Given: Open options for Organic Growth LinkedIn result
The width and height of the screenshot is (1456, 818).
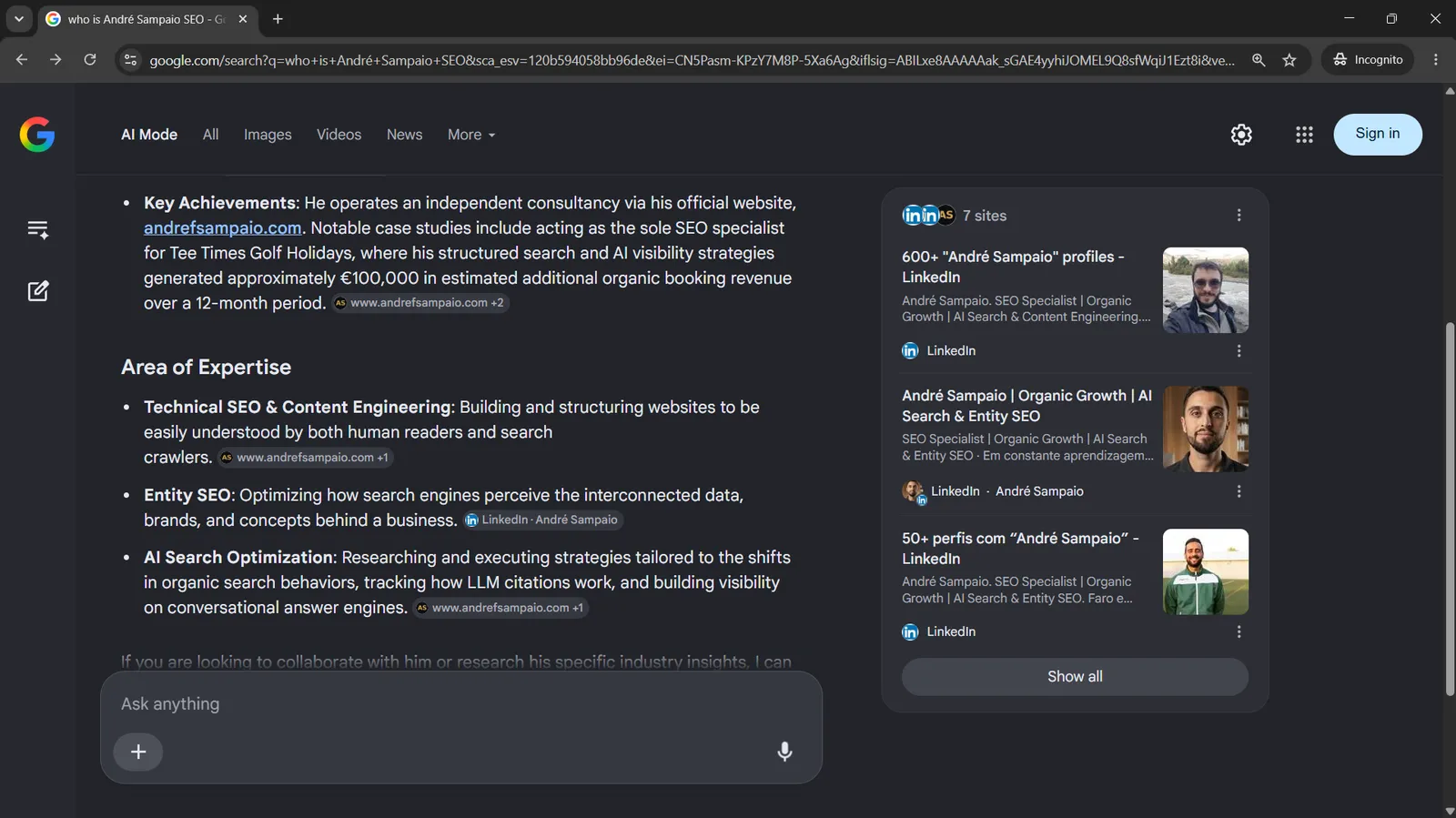Looking at the screenshot, I should tap(1239, 491).
